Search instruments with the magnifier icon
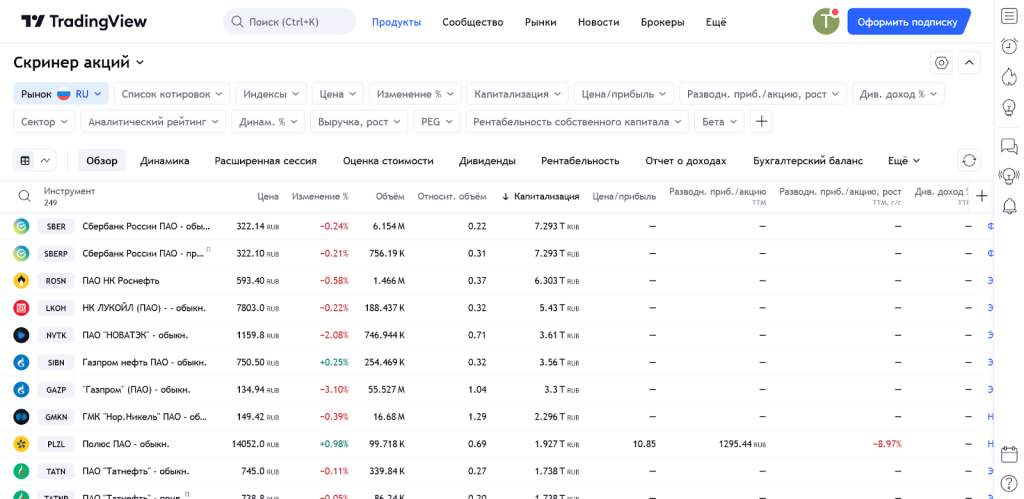The width and height of the screenshot is (1024, 499). [x=24, y=196]
